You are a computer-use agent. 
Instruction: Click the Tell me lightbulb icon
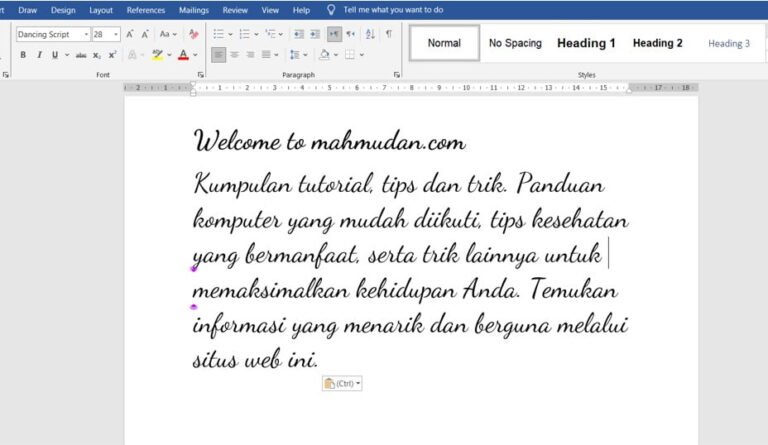[x=331, y=10]
